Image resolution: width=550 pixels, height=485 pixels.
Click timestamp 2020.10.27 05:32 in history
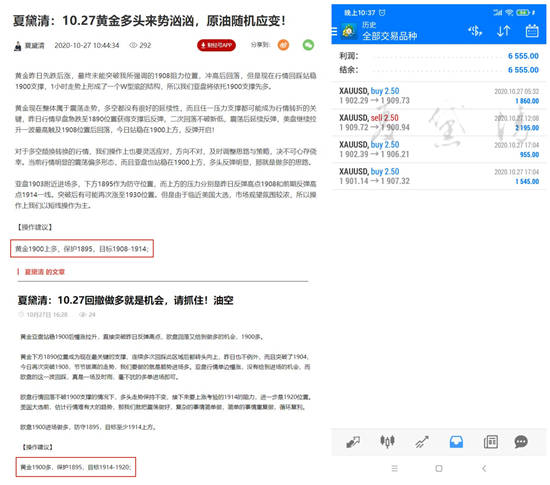point(516,92)
